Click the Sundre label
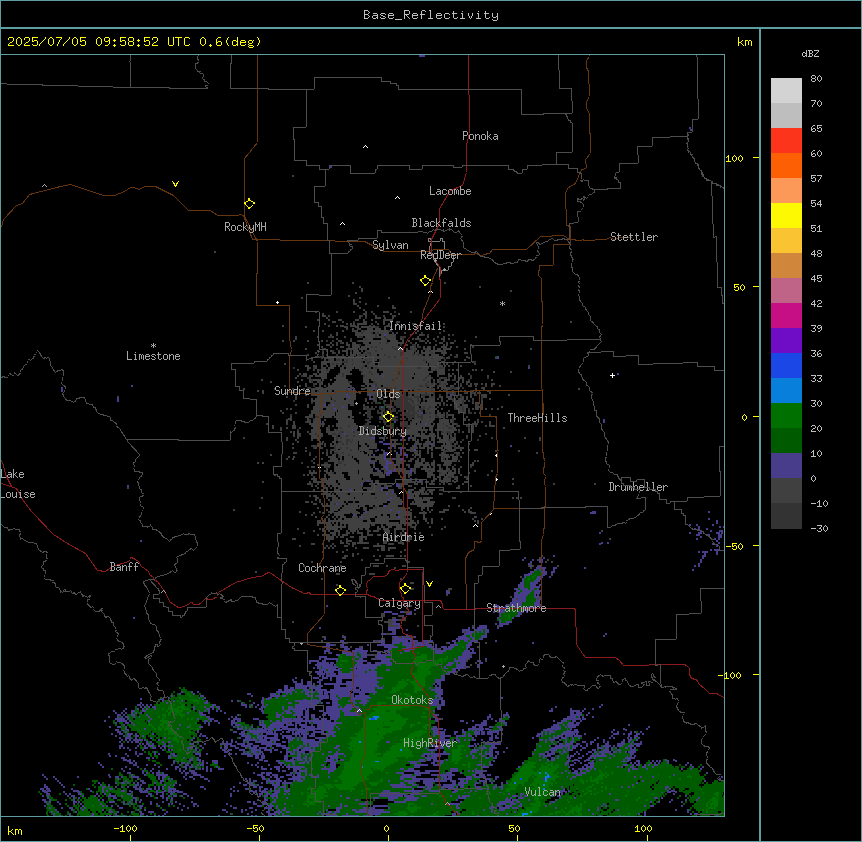Screen dimensions: 862x842 (292, 391)
